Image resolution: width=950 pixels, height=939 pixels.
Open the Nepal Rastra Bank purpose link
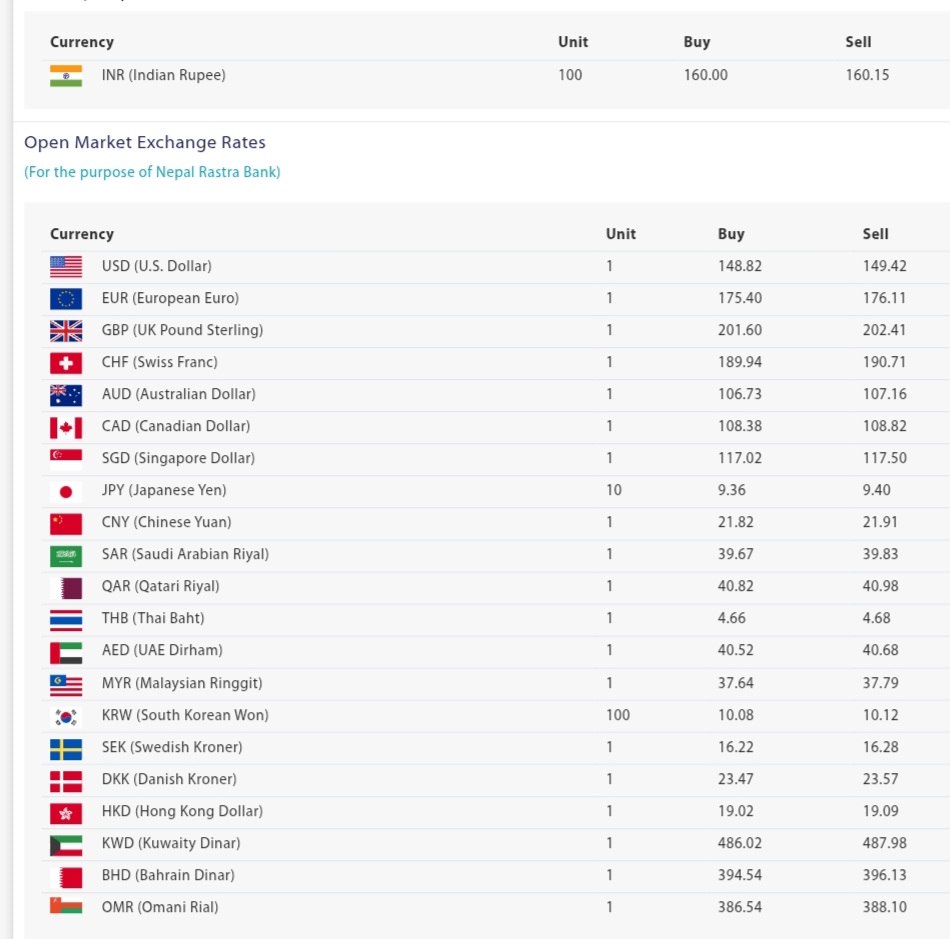tap(152, 172)
